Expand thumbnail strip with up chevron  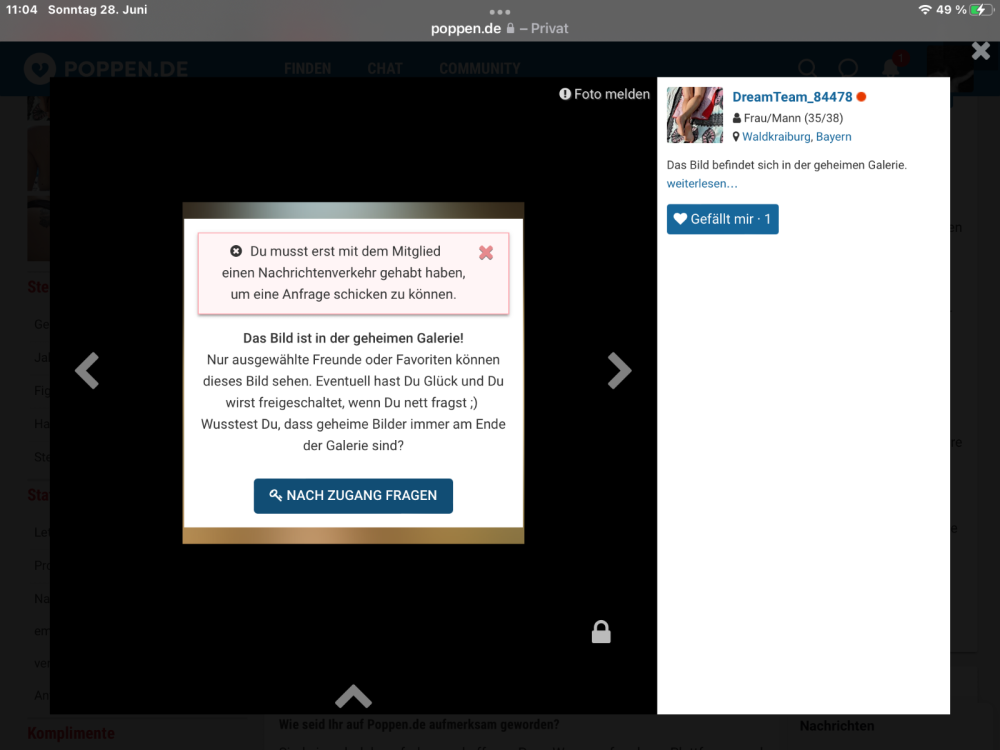tap(353, 696)
